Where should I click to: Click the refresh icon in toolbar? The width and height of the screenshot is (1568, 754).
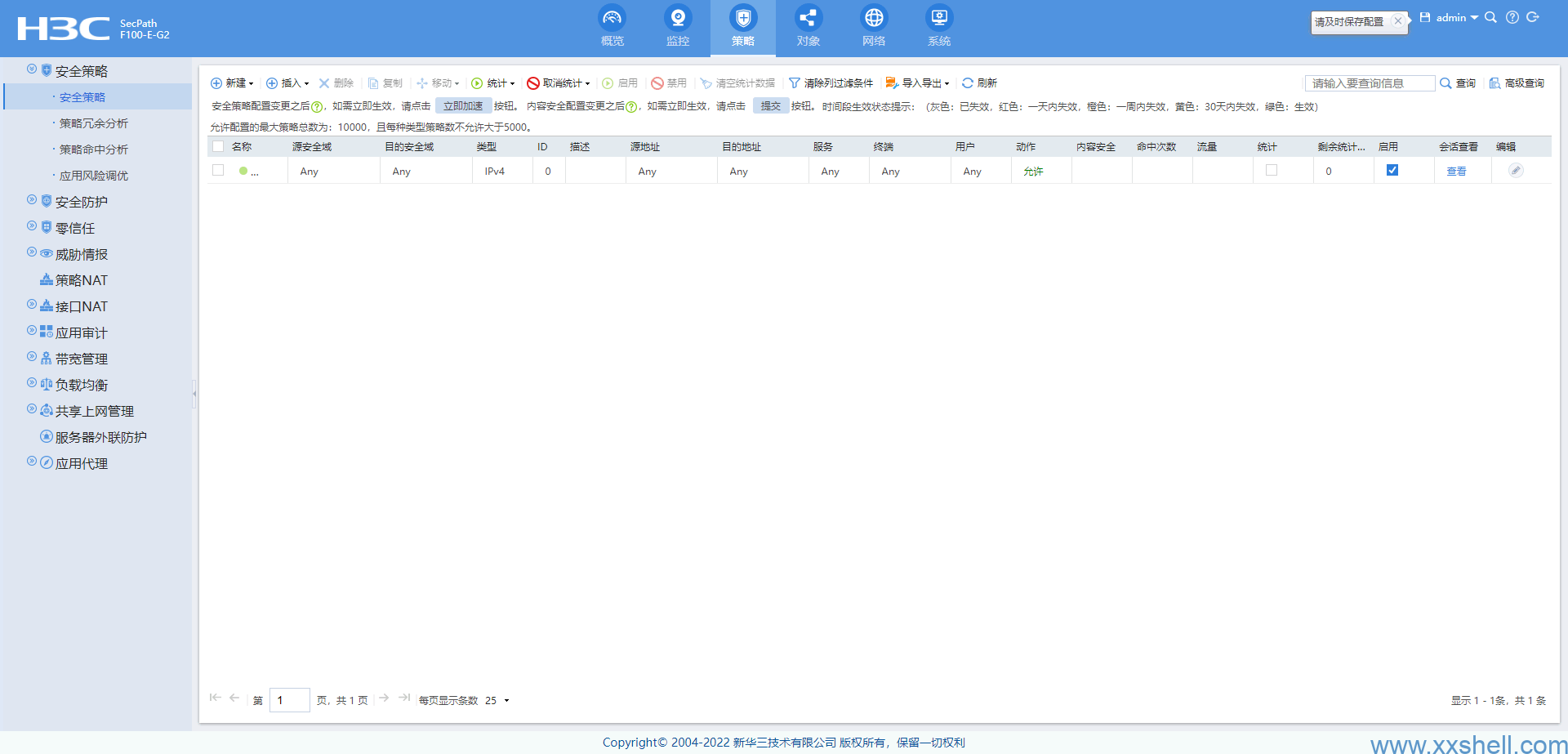[968, 83]
